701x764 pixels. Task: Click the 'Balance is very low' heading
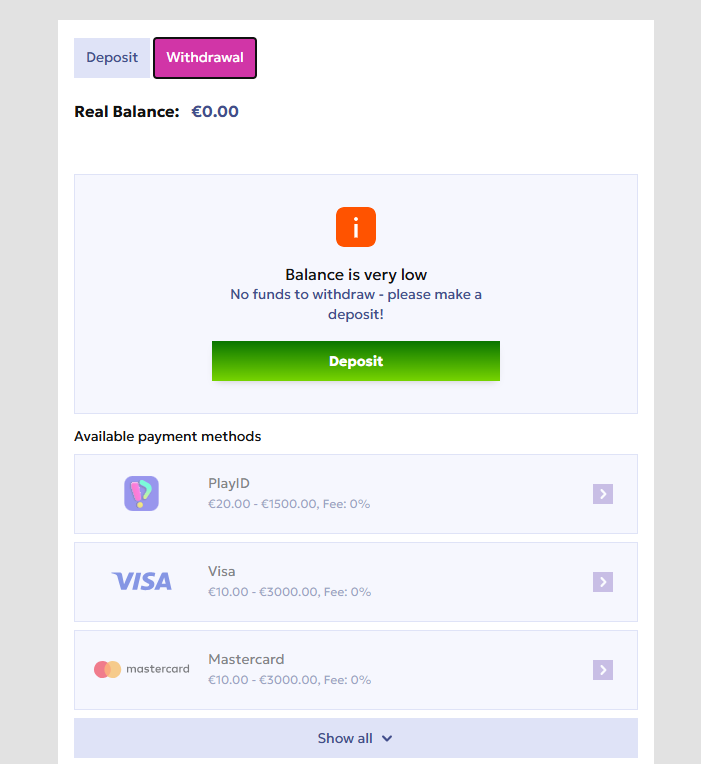click(x=356, y=275)
